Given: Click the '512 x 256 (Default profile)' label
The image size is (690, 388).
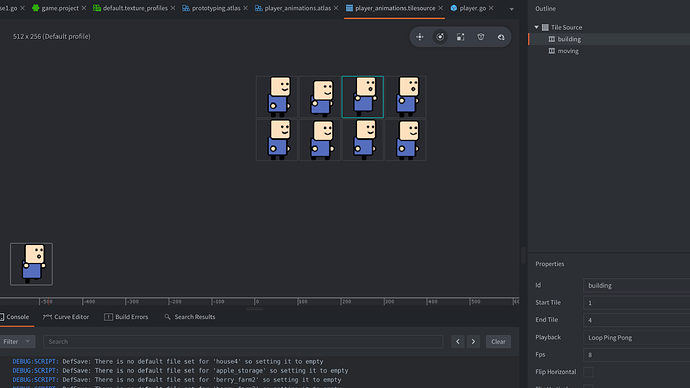Looking at the screenshot, I should [x=51, y=37].
